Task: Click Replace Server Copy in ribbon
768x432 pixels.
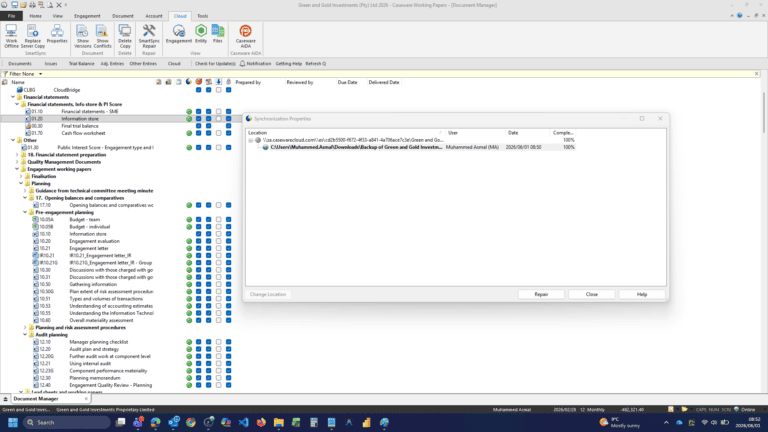Action: pos(33,36)
